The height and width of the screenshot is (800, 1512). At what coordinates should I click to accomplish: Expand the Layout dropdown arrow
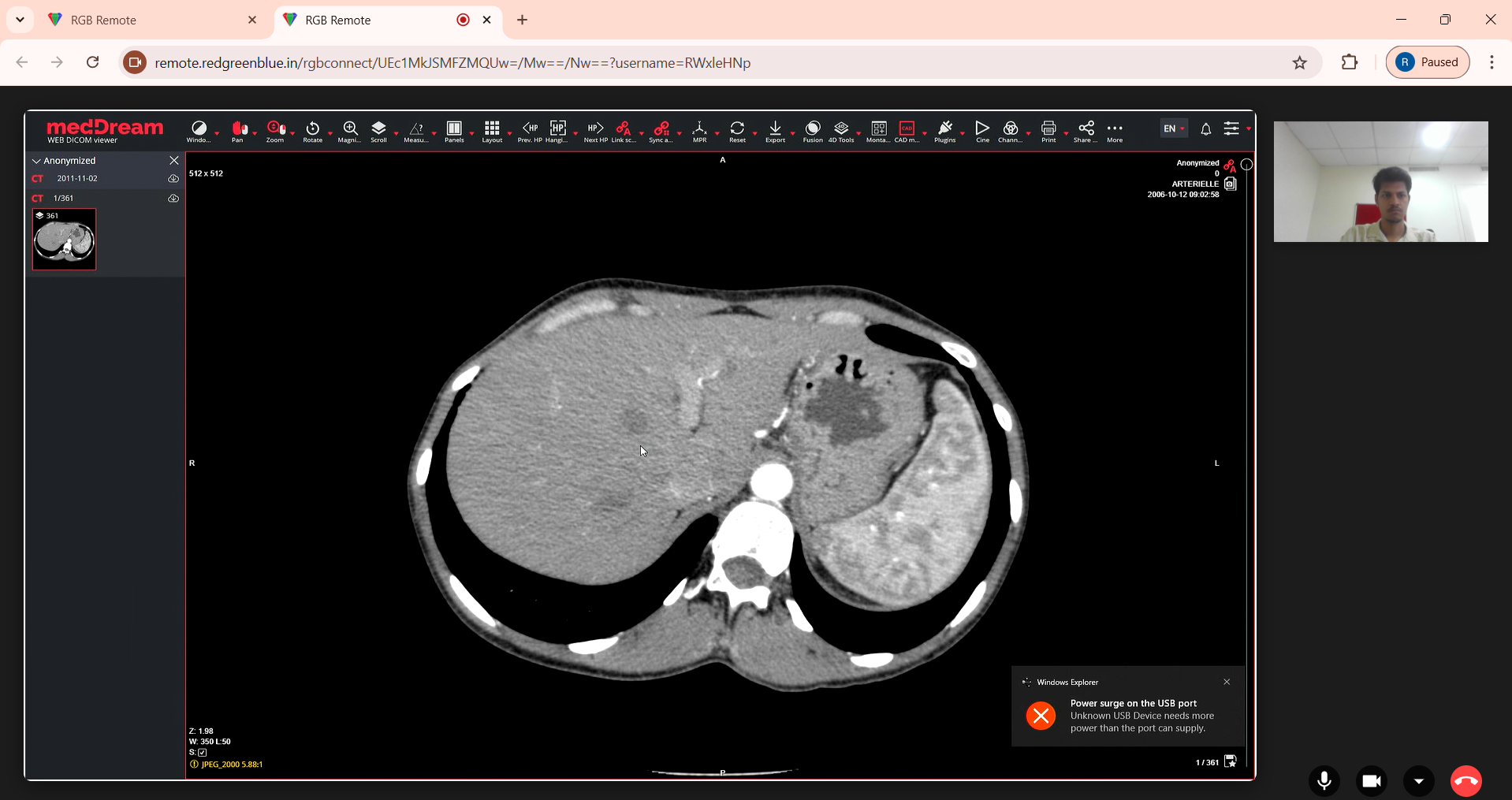509,132
